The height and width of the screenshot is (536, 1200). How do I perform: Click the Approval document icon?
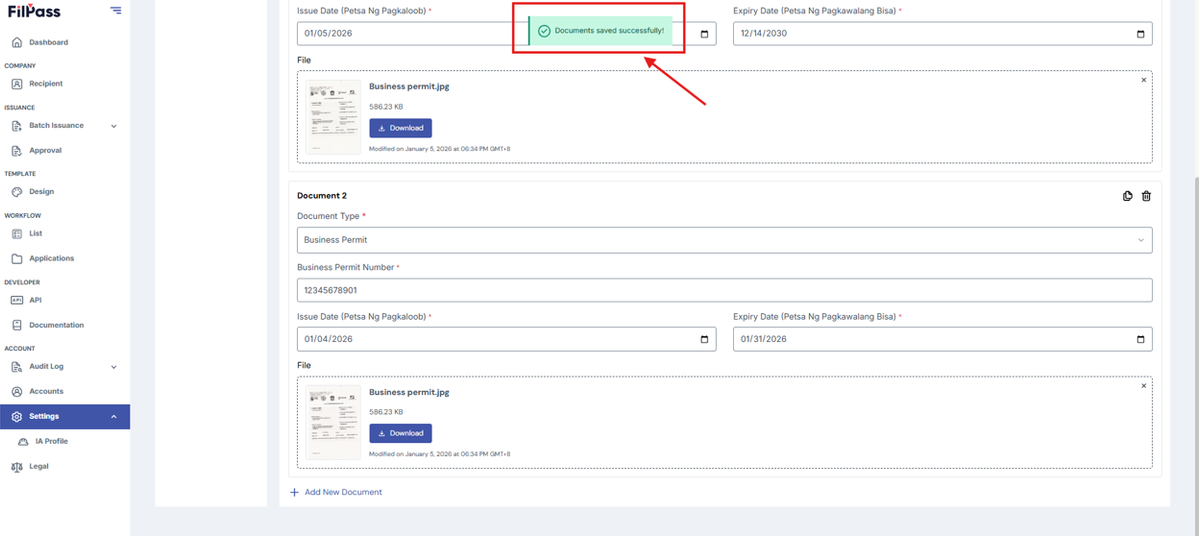point(17,151)
